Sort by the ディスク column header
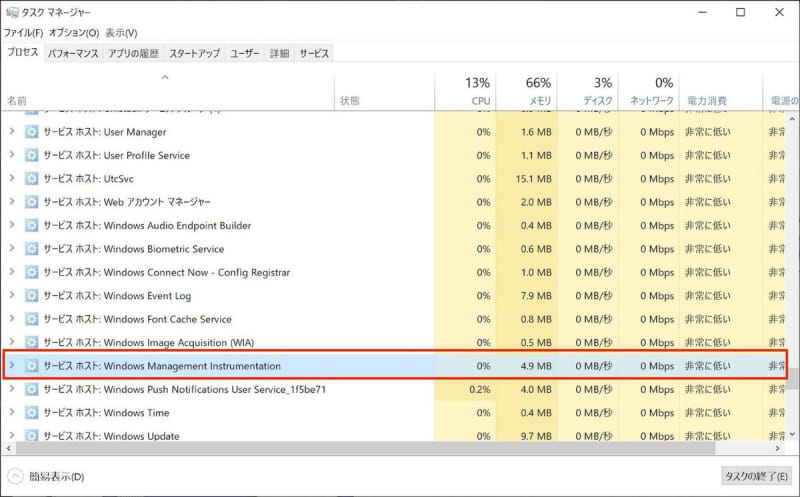Screen dimensions: 800x497 point(588,92)
